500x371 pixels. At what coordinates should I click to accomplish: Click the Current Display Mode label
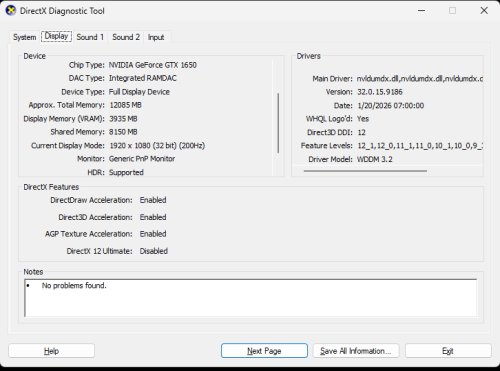point(68,146)
